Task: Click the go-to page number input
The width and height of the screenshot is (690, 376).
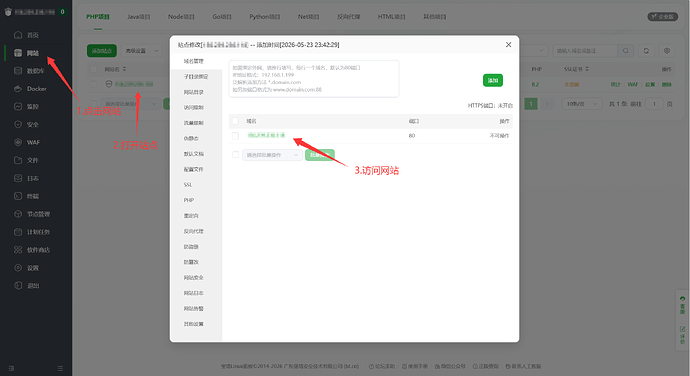Action: pyautogui.click(x=654, y=104)
